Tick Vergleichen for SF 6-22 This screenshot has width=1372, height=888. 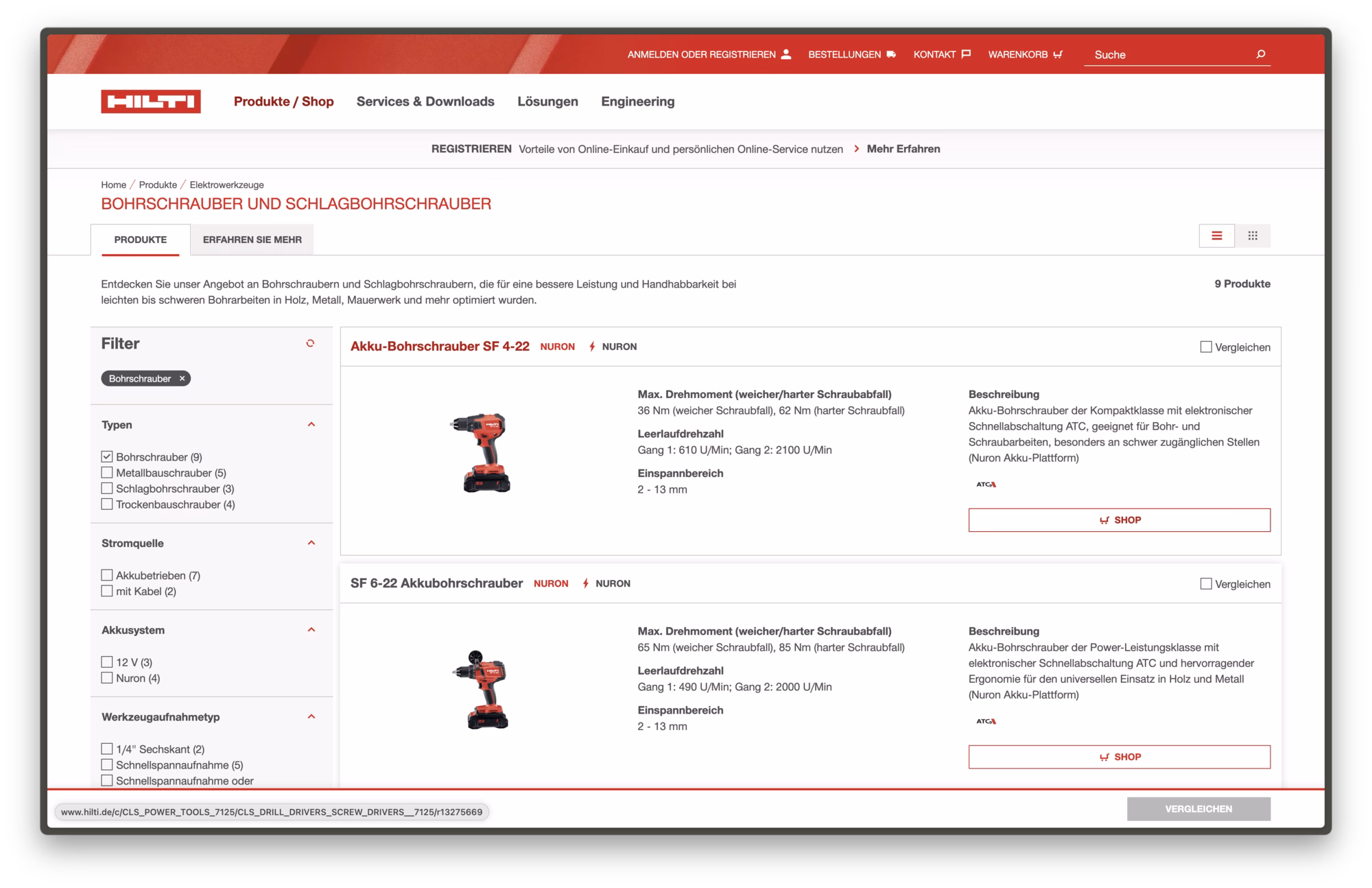tap(1206, 583)
